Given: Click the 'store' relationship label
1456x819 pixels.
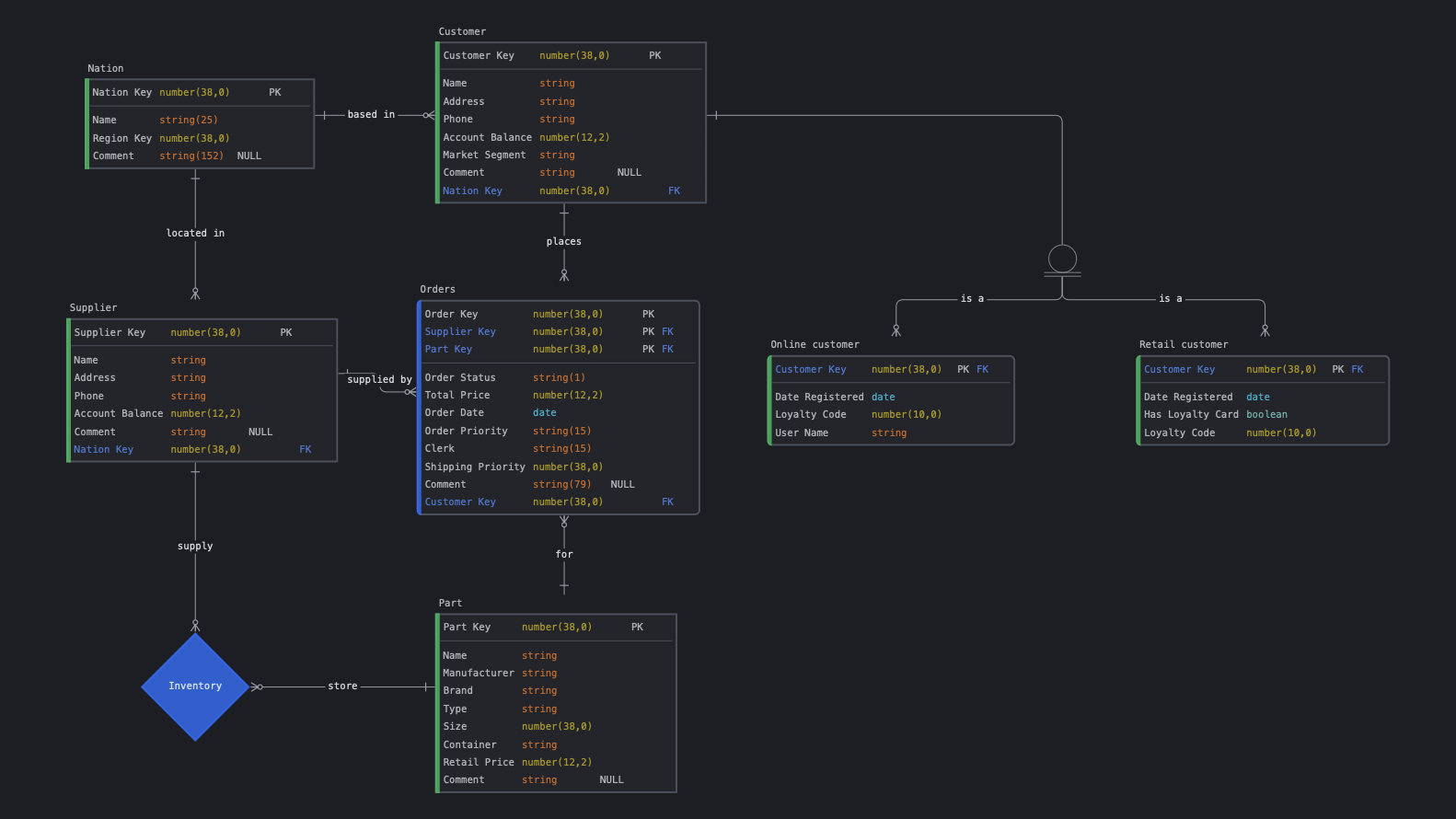Looking at the screenshot, I should tap(342, 686).
